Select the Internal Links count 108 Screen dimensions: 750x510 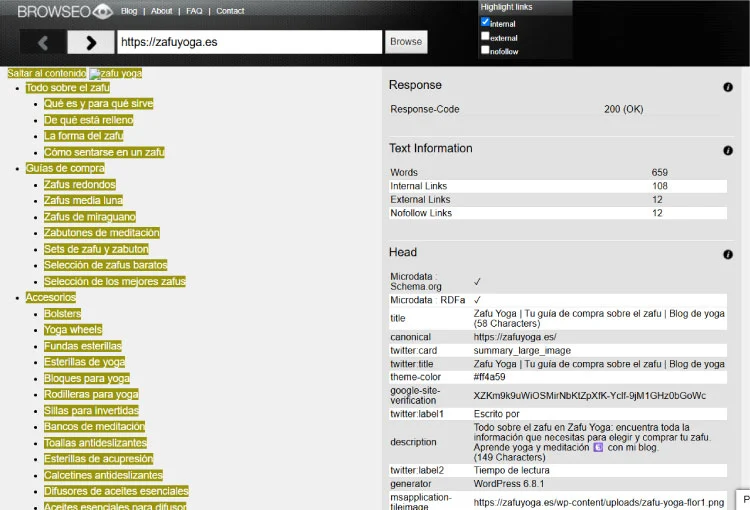pyautogui.click(x=660, y=186)
